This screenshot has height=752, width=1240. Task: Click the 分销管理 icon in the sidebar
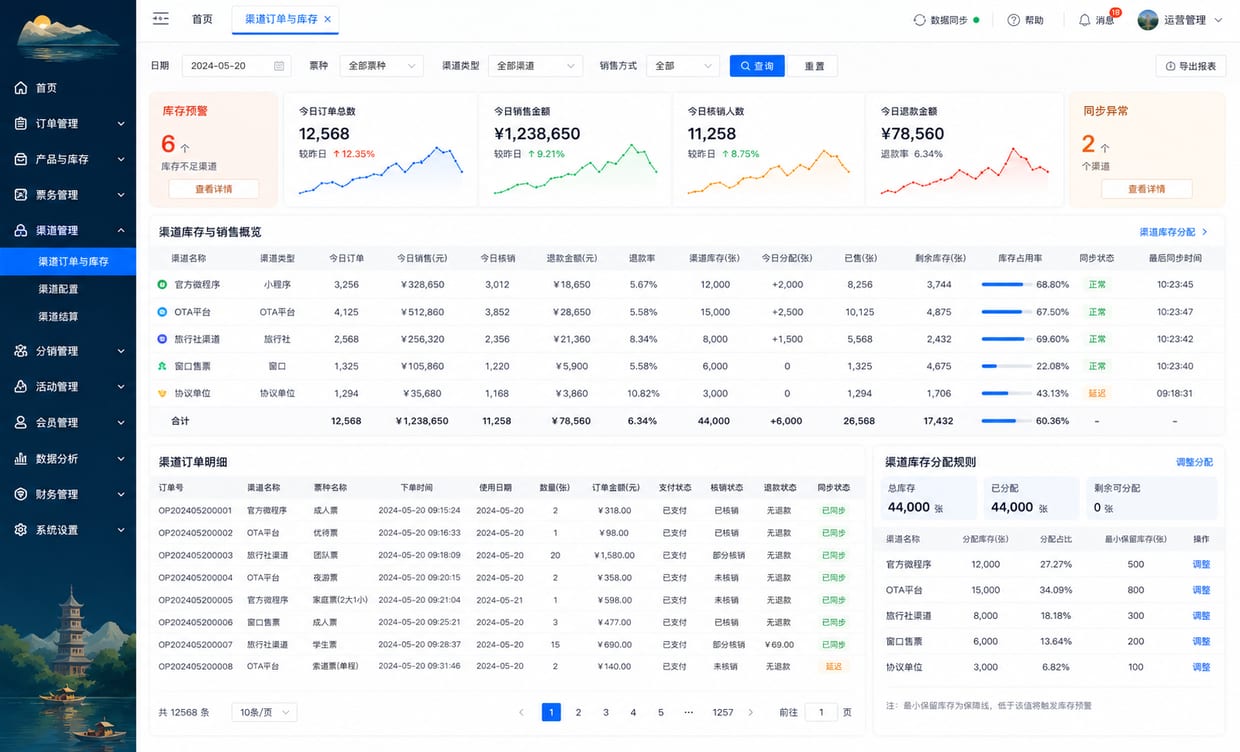pos(21,351)
